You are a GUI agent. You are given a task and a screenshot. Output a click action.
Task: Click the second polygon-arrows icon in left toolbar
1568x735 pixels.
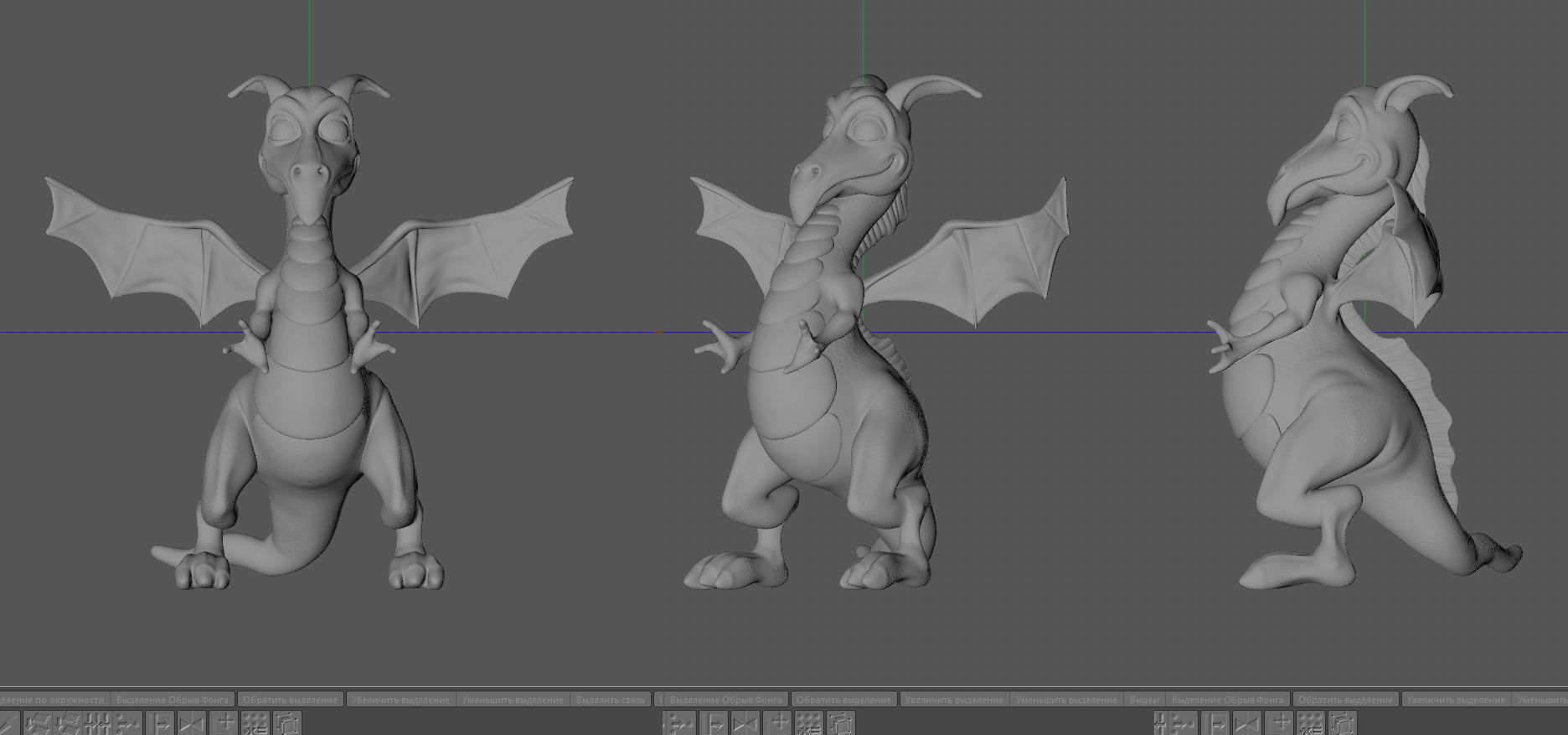click(68, 723)
